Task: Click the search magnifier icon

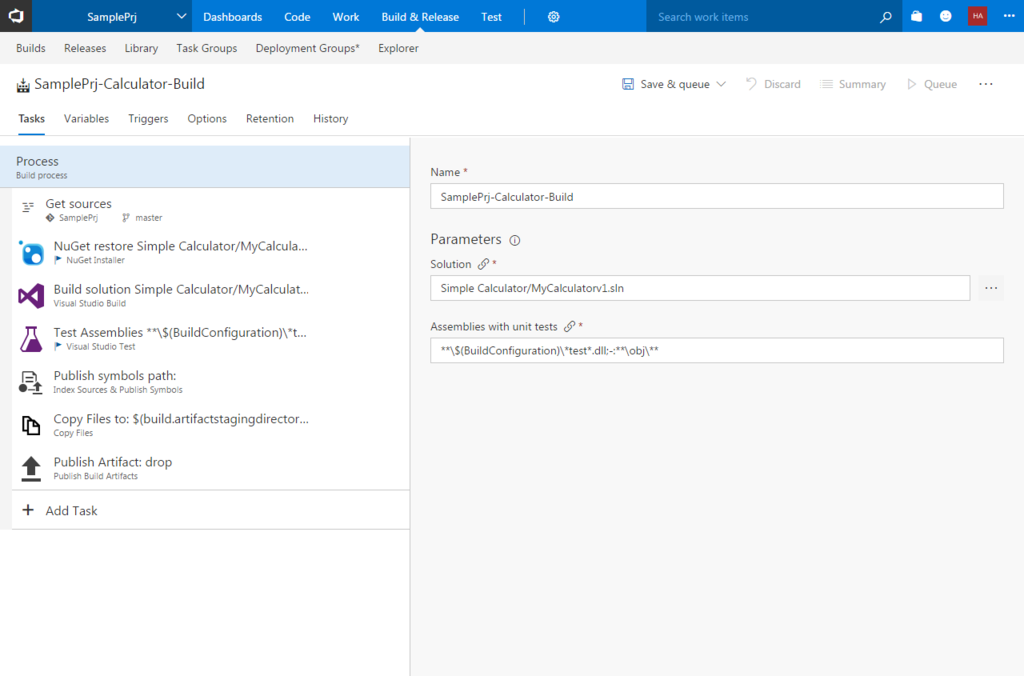Action: pyautogui.click(x=886, y=17)
